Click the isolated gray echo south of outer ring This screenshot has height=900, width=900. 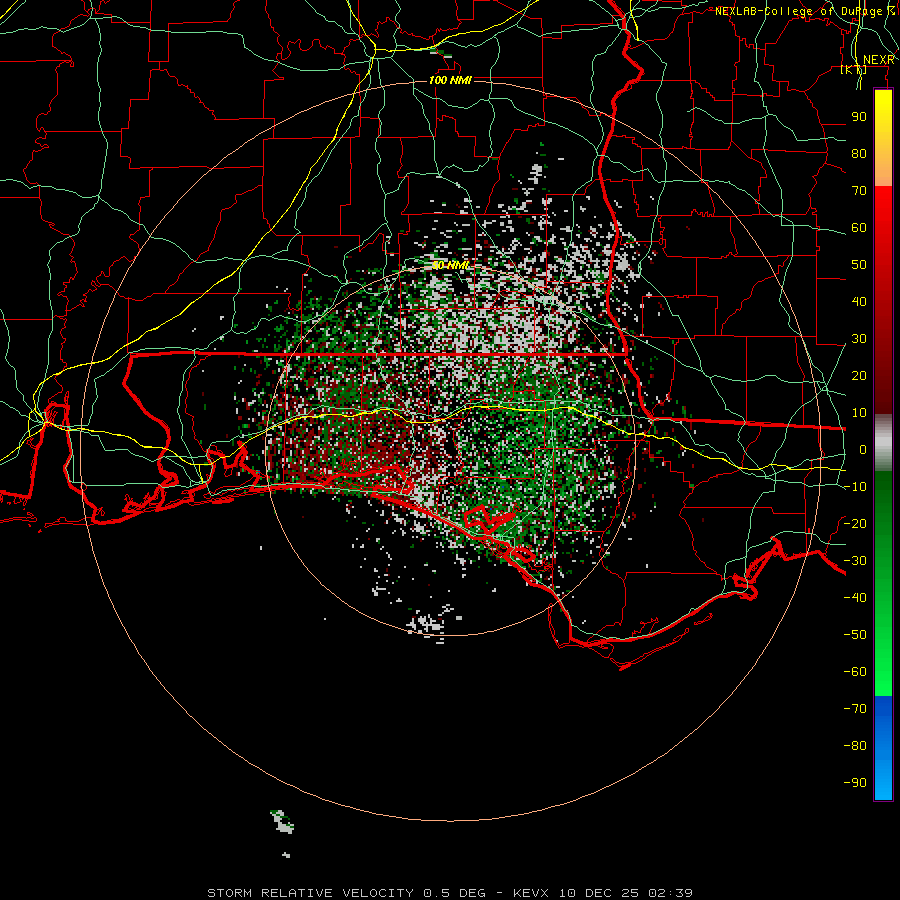tap(282, 821)
